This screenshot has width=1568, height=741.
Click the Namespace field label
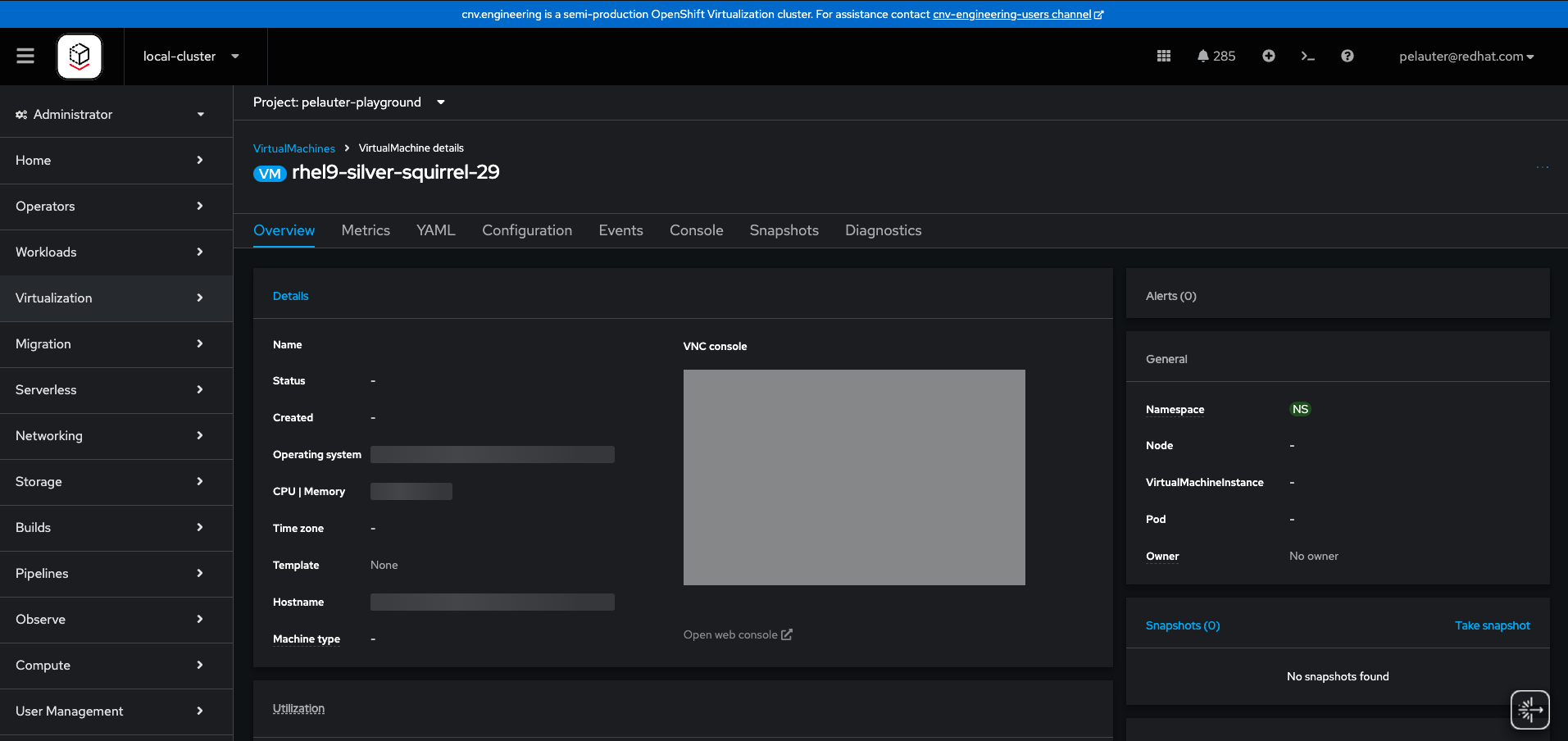click(x=1175, y=410)
